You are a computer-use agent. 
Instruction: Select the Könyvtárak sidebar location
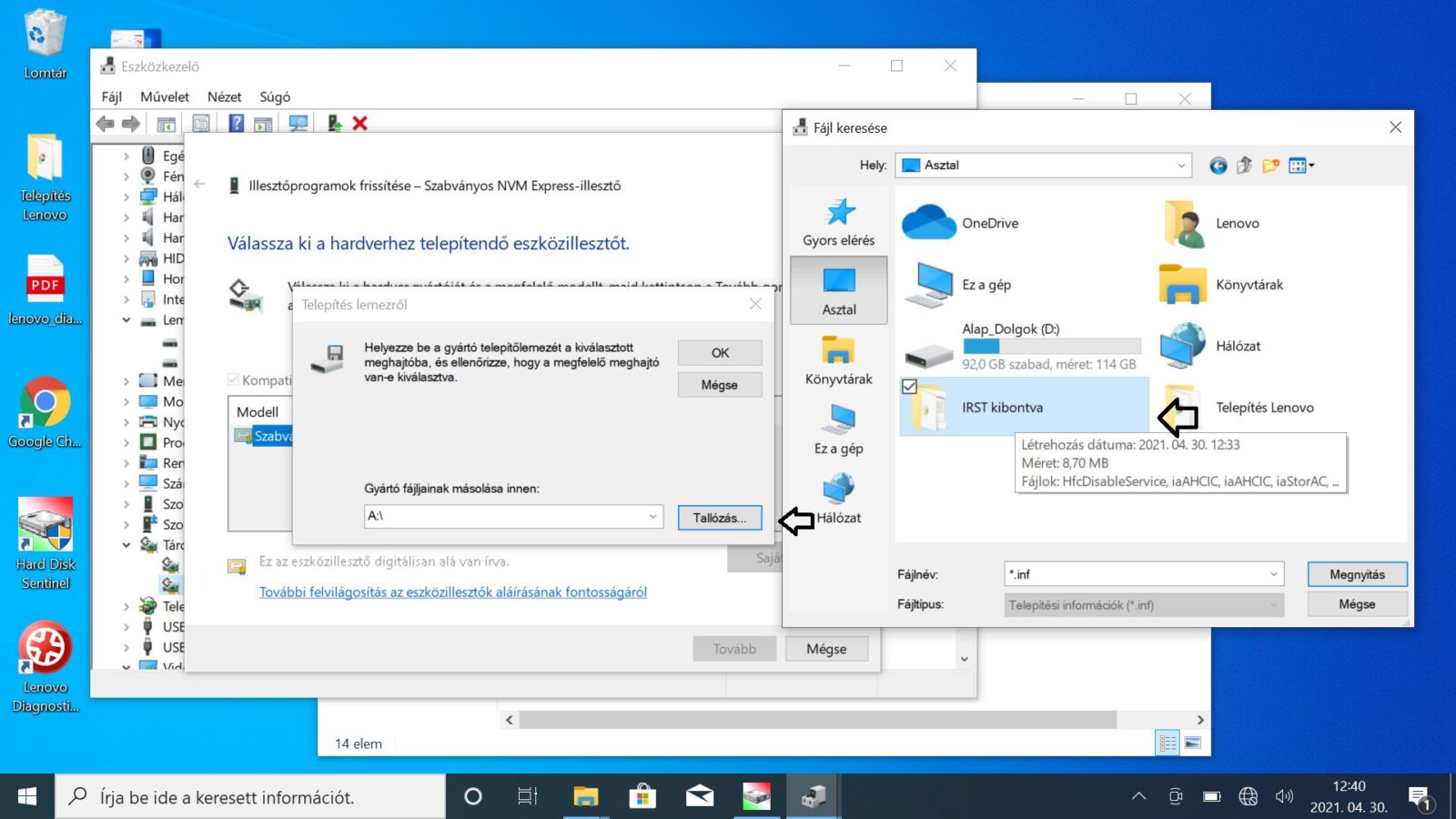coord(838,360)
